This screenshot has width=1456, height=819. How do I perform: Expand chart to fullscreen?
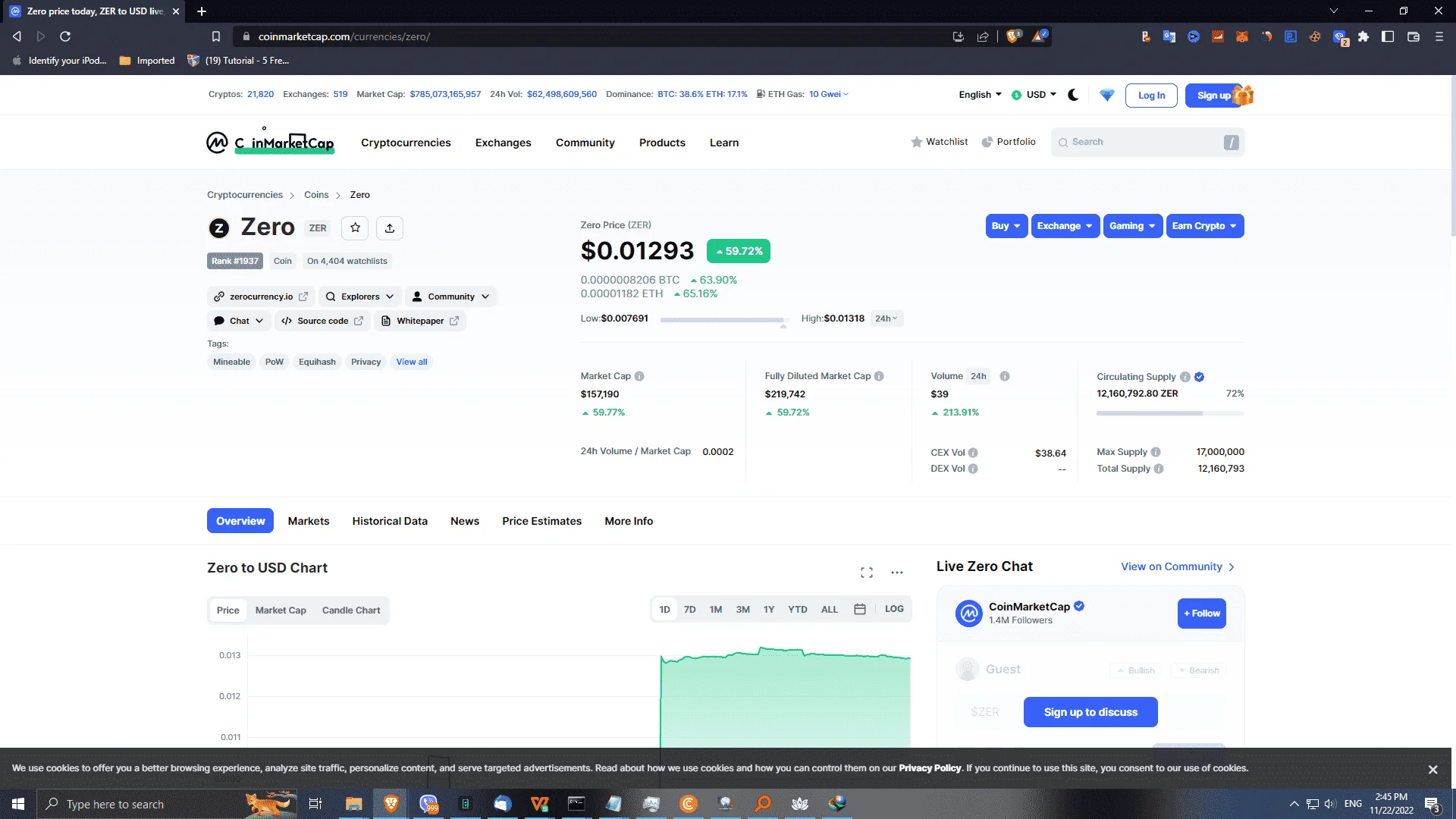point(867,573)
